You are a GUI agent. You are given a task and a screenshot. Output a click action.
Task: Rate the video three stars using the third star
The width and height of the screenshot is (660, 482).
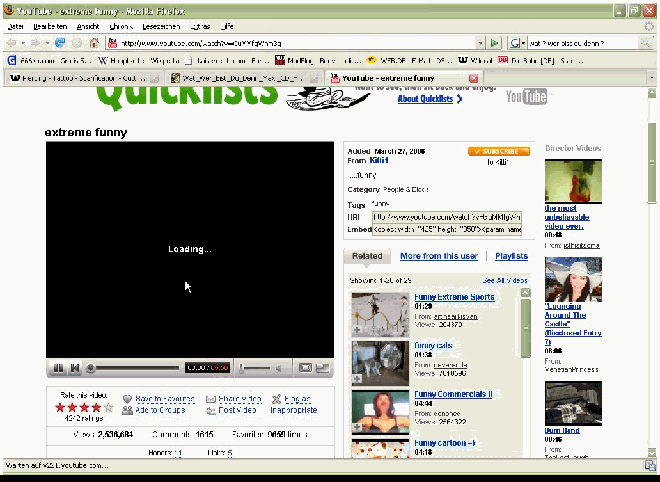(85, 407)
